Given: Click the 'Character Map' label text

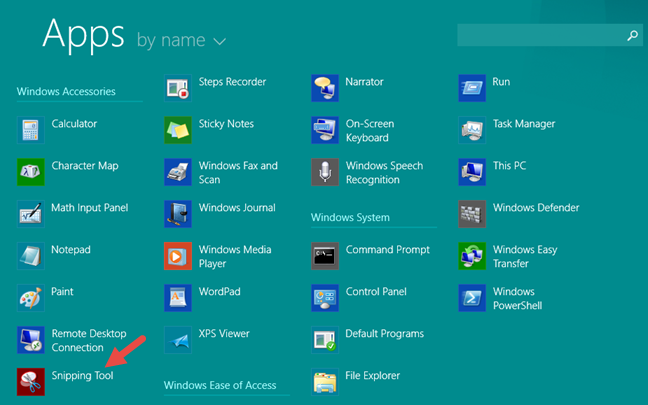Looking at the screenshot, I should coord(85,166).
